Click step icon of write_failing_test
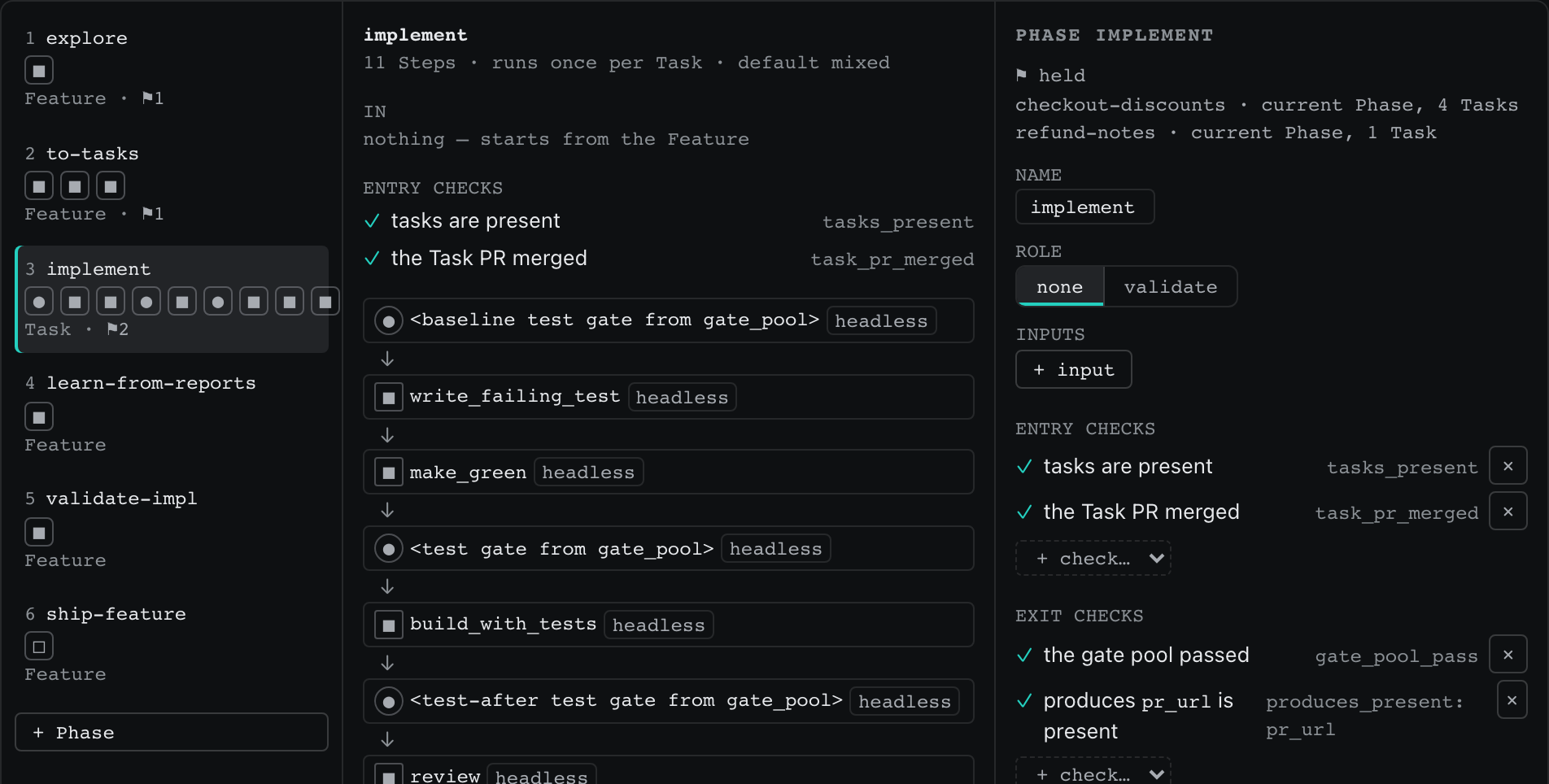The image size is (1549, 784). (x=389, y=398)
